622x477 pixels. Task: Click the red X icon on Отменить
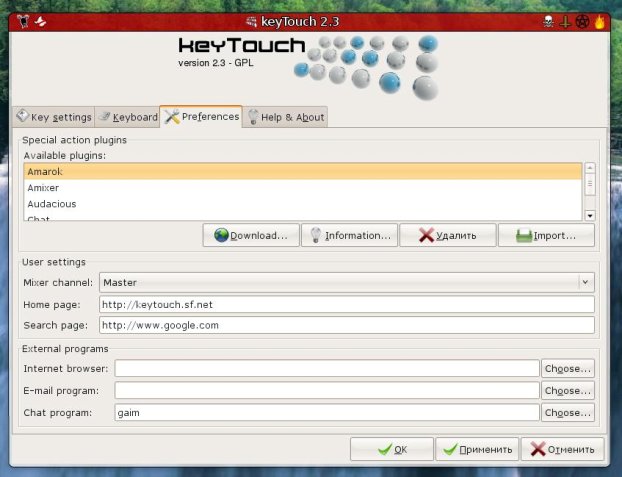(538, 449)
